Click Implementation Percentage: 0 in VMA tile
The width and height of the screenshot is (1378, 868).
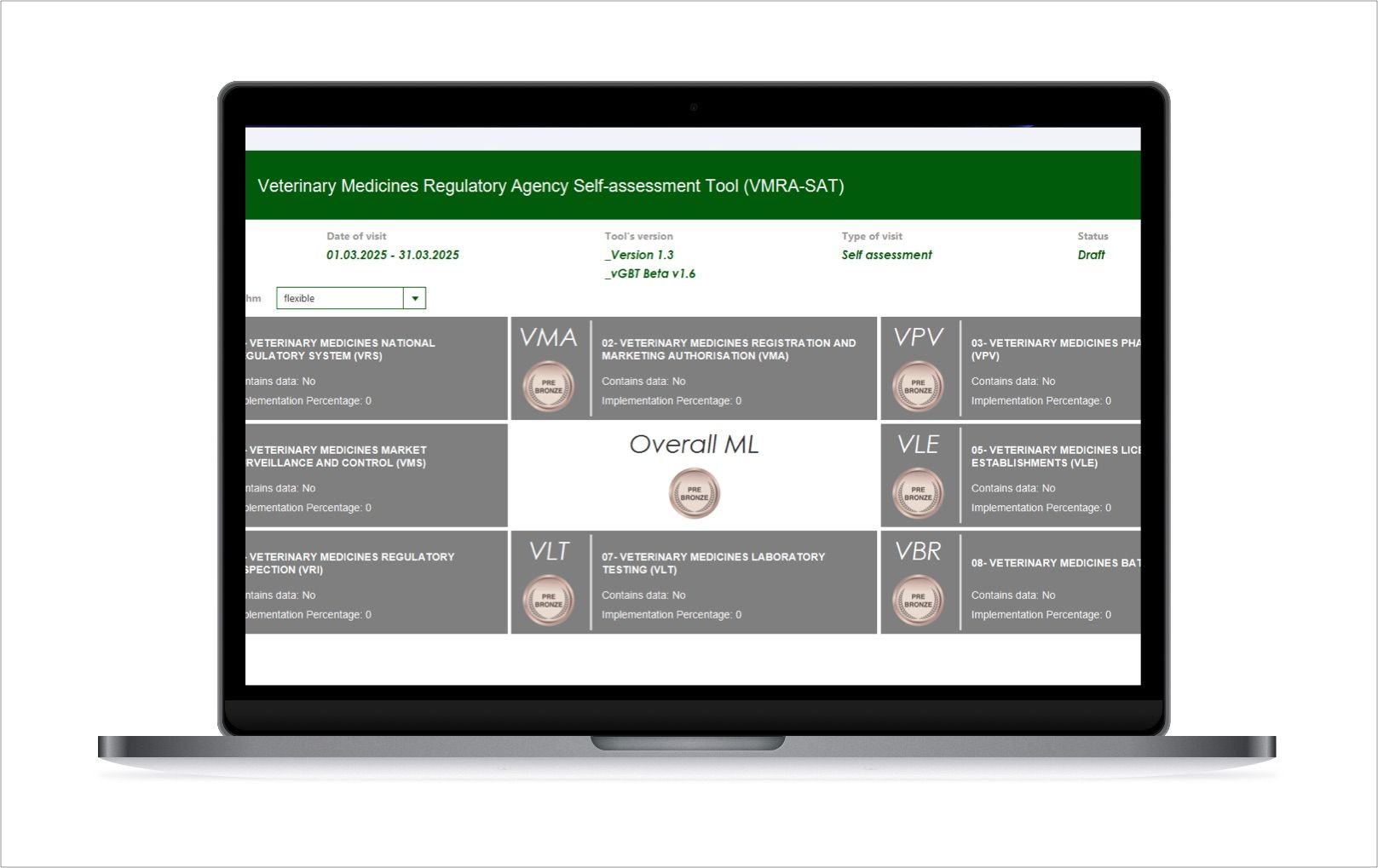(x=672, y=400)
